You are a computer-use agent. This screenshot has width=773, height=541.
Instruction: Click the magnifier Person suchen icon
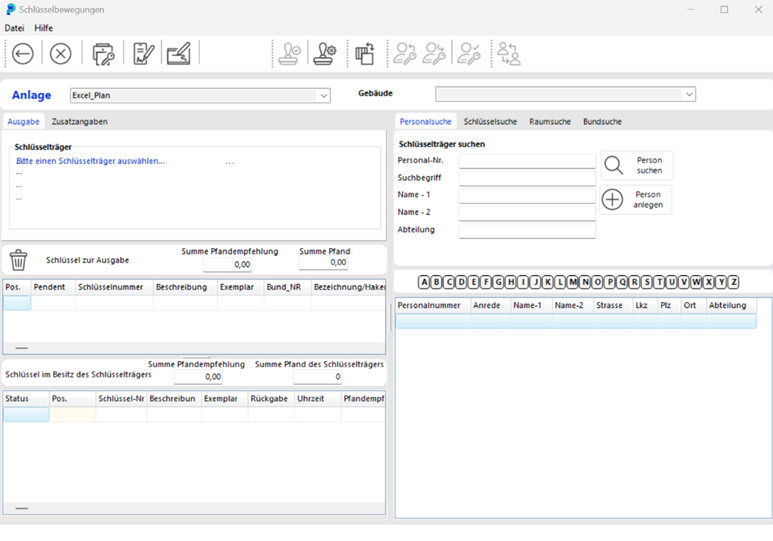[x=613, y=165]
